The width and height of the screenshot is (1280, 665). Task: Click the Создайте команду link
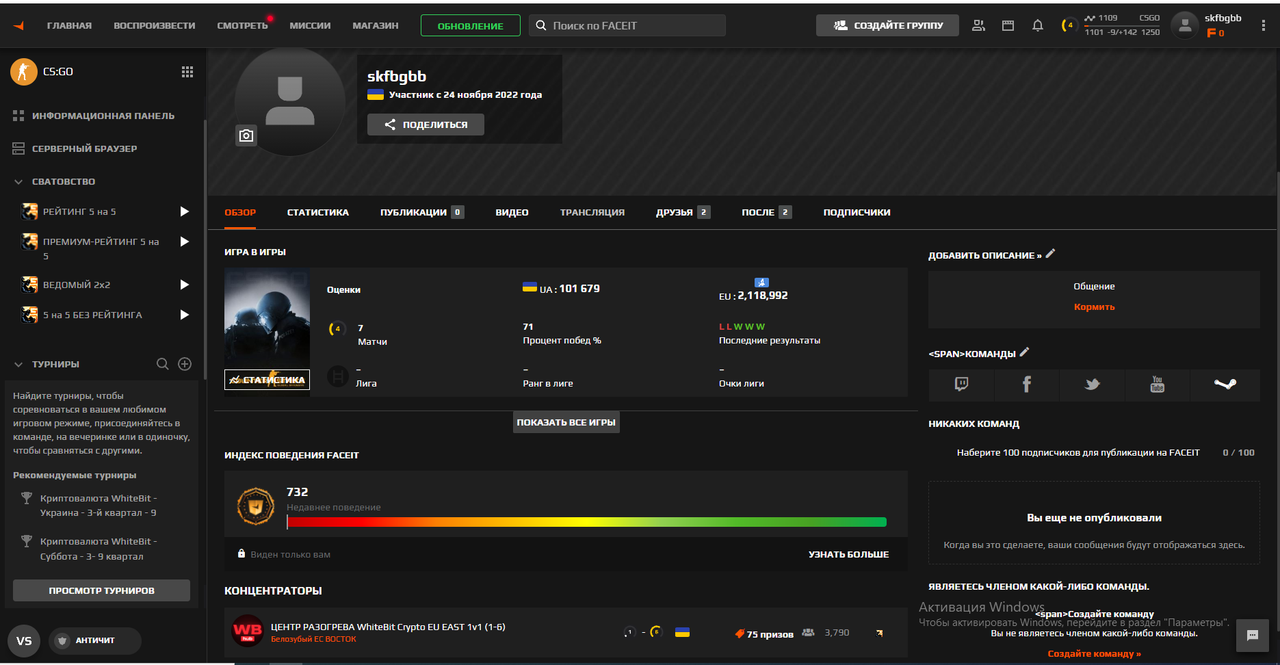click(x=1094, y=654)
